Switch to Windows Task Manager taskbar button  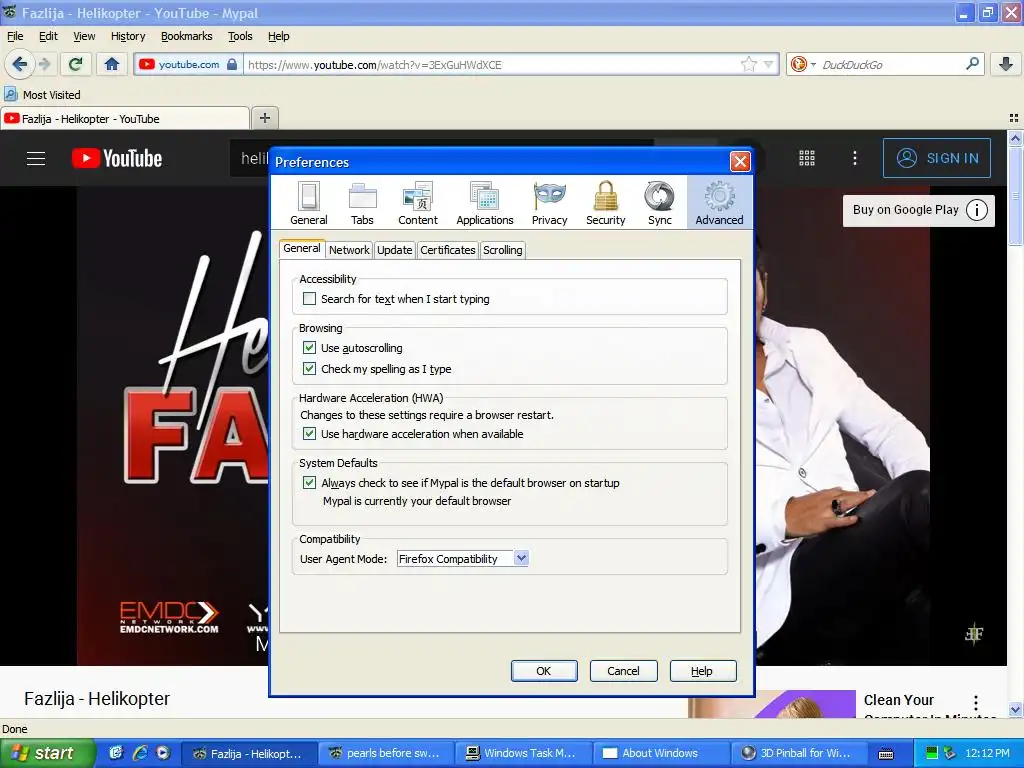tap(523, 753)
